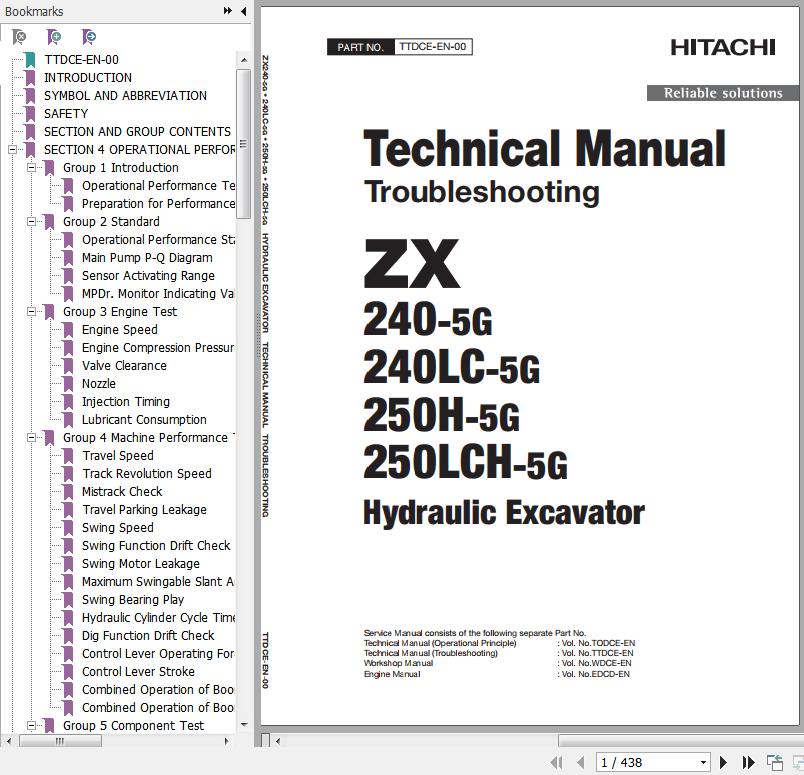Viewport: 804px width, 775px height.
Task: Open Travel Parking Leakage bookmark
Action: [x=144, y=510]
